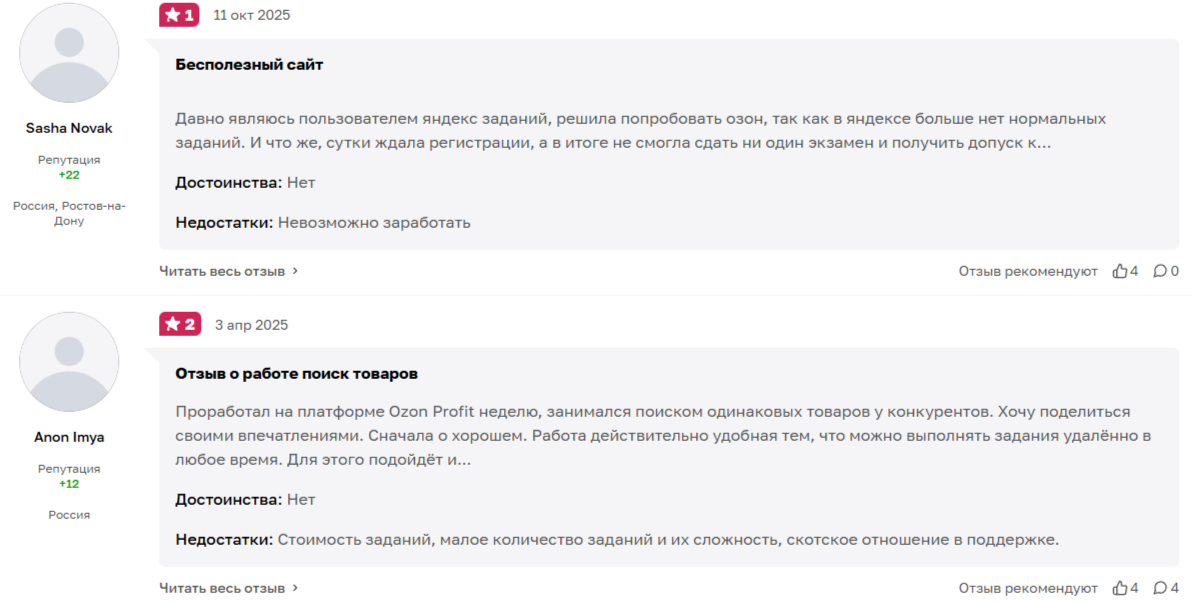This screenshot has height=604, width=1192.
Task: Click the location Россия, Ростов-на-Дону
Action: pyautogui.click(x=68, y=212)
